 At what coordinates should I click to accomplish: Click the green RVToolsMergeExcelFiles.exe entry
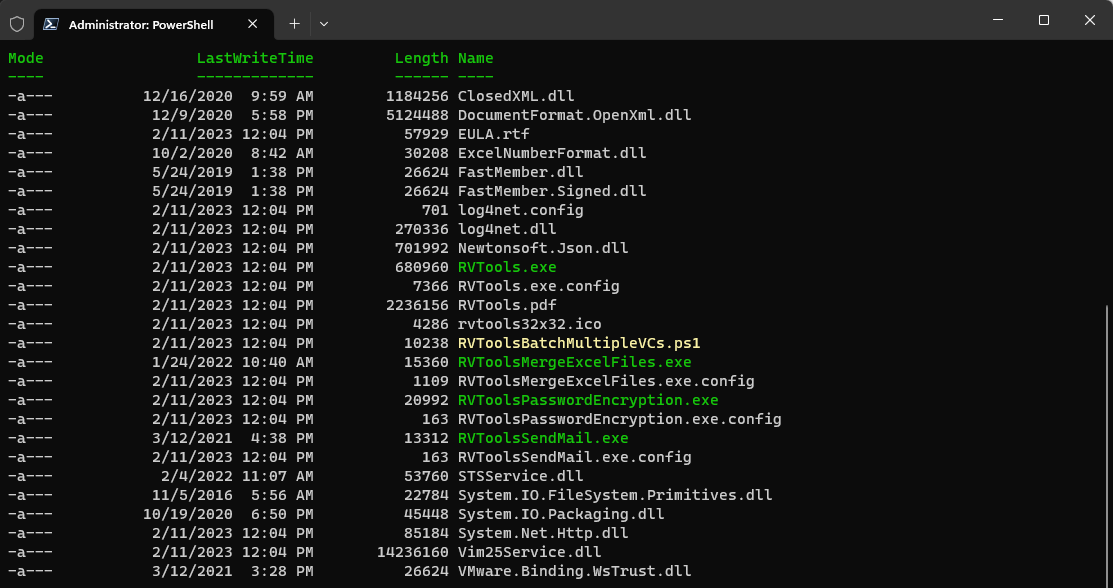coord(574,363)
